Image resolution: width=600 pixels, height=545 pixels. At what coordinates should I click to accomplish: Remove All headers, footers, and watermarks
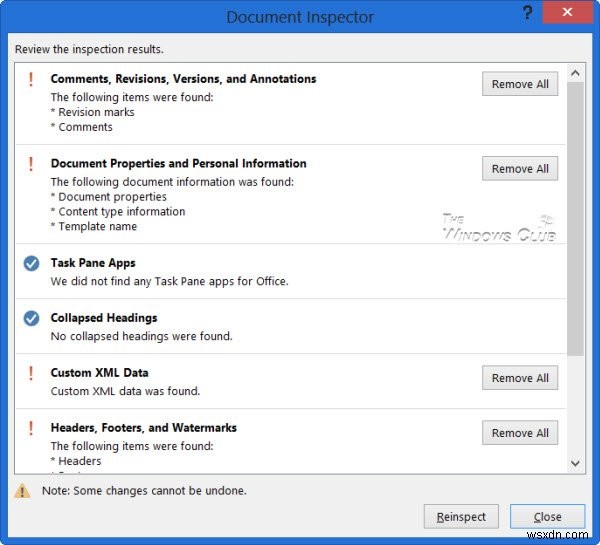(x=520, y=433)
